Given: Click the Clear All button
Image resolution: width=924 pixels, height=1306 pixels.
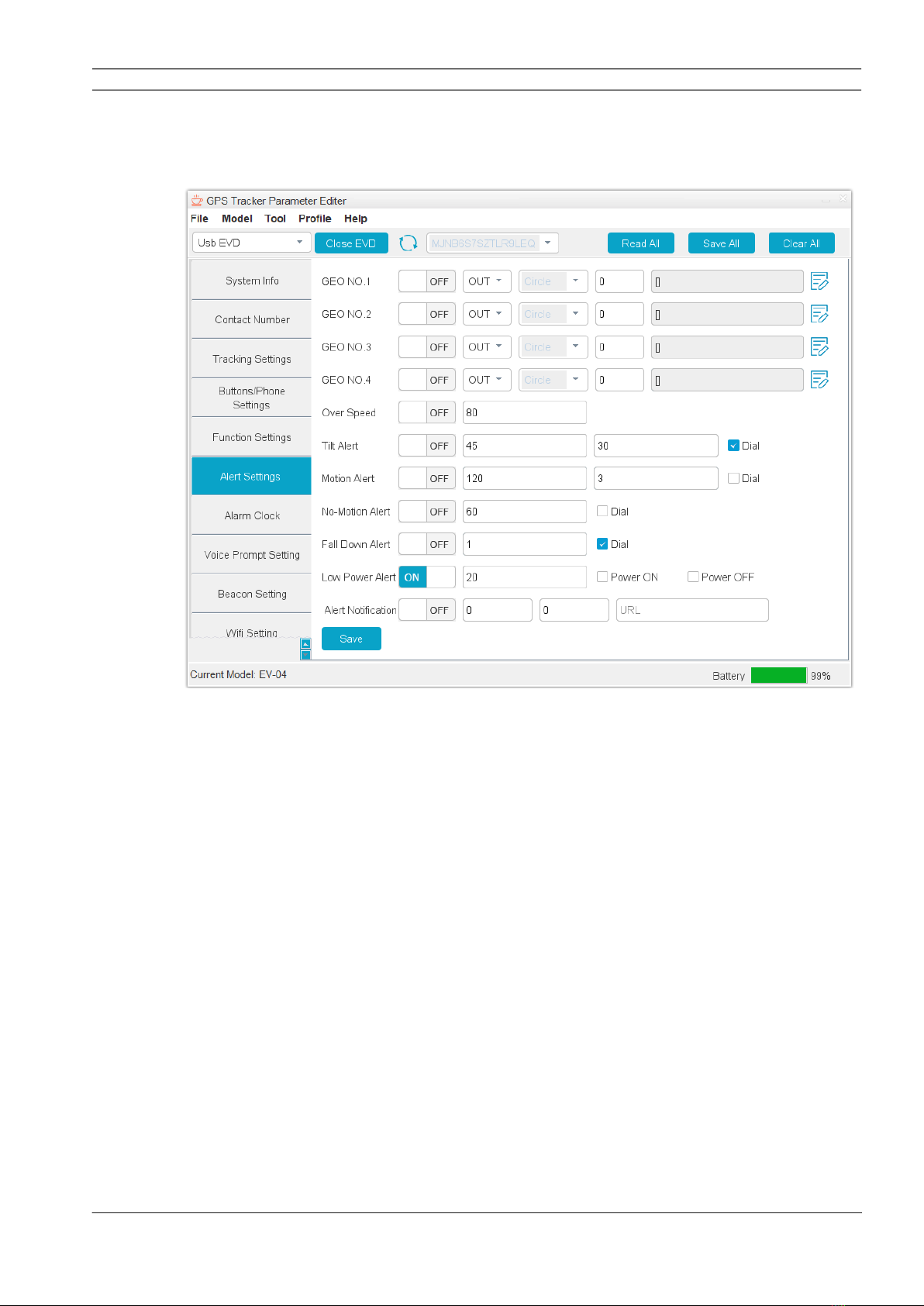Looking at the screenshot, I should tap(802, 243).
